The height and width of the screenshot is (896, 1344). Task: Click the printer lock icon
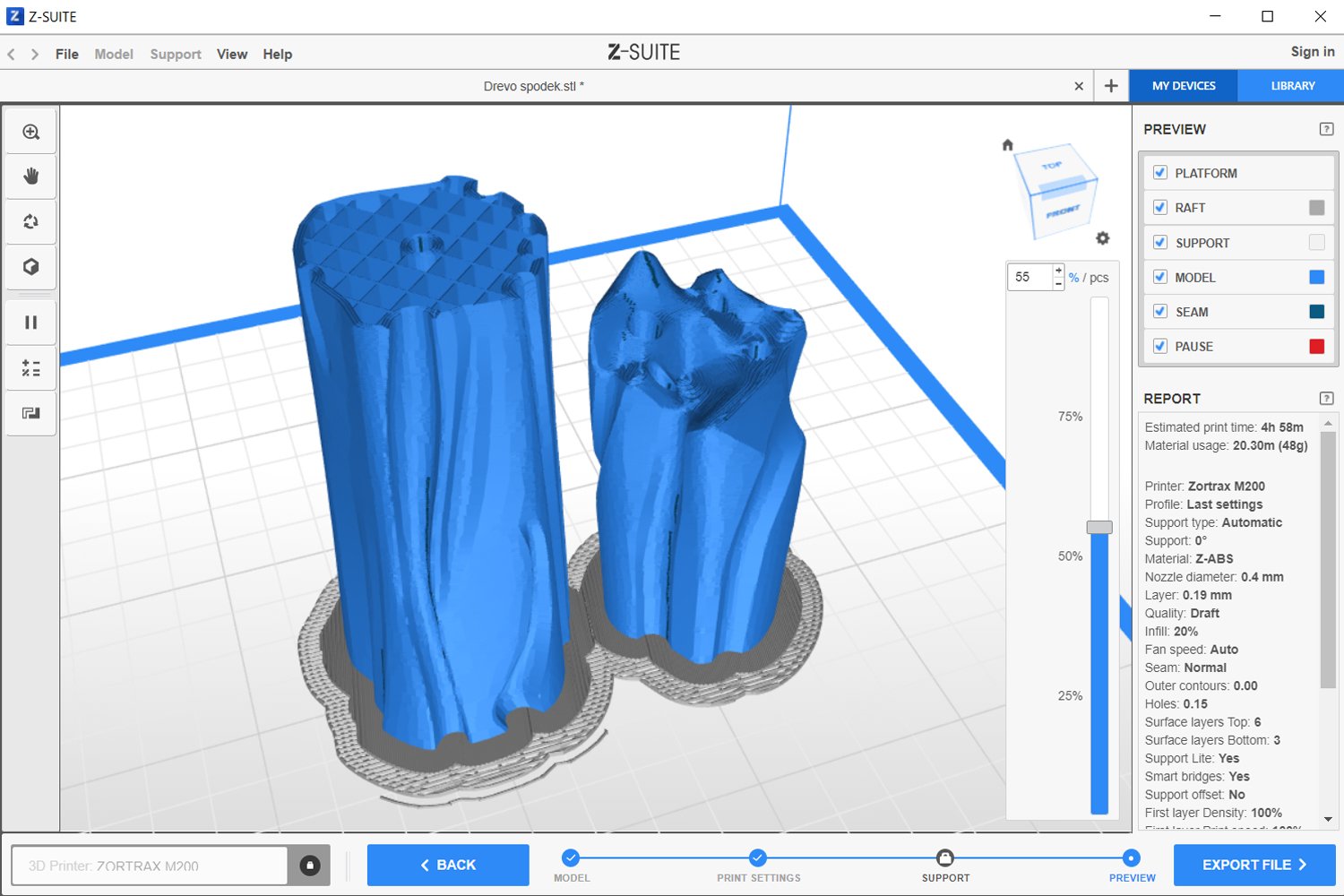coord(309,866)
